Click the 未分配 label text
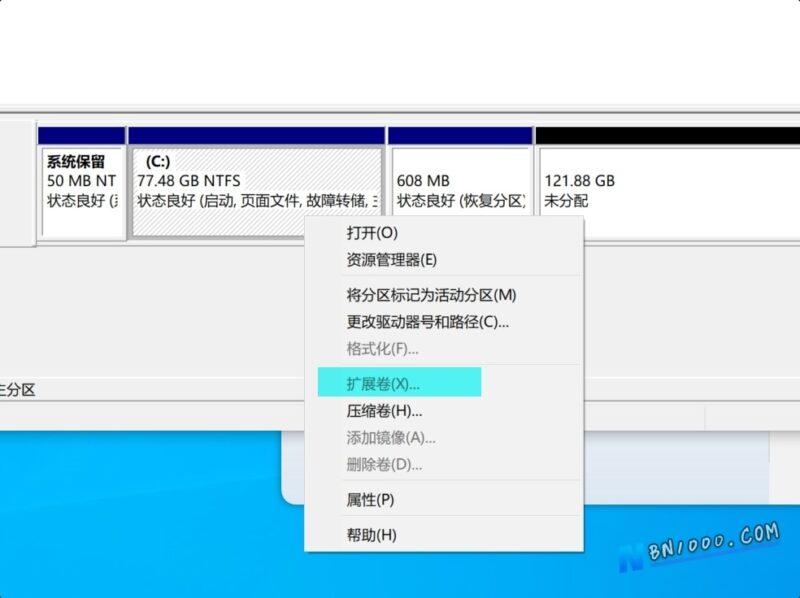Image resolution: width=800 pixels, height=598 pixels. [566, 201]
